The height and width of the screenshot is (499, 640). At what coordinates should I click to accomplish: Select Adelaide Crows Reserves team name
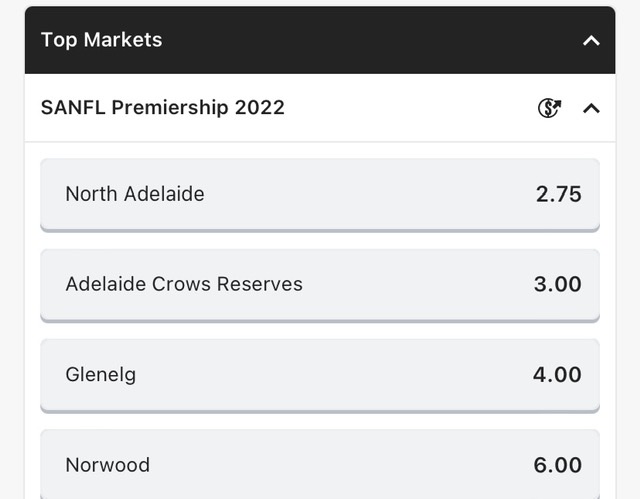click(184, 284)
